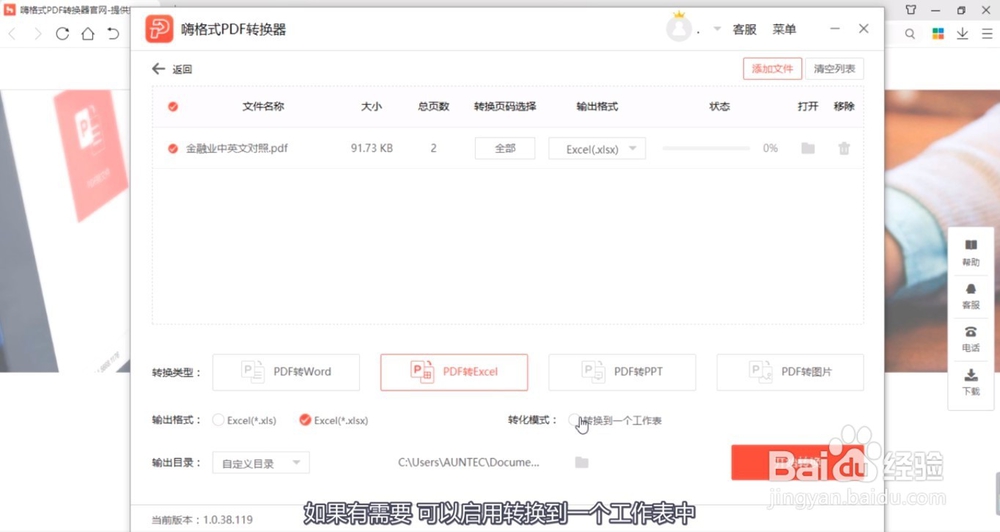
Task: Go to the browser home page
Action: click(x=88, y=34)
